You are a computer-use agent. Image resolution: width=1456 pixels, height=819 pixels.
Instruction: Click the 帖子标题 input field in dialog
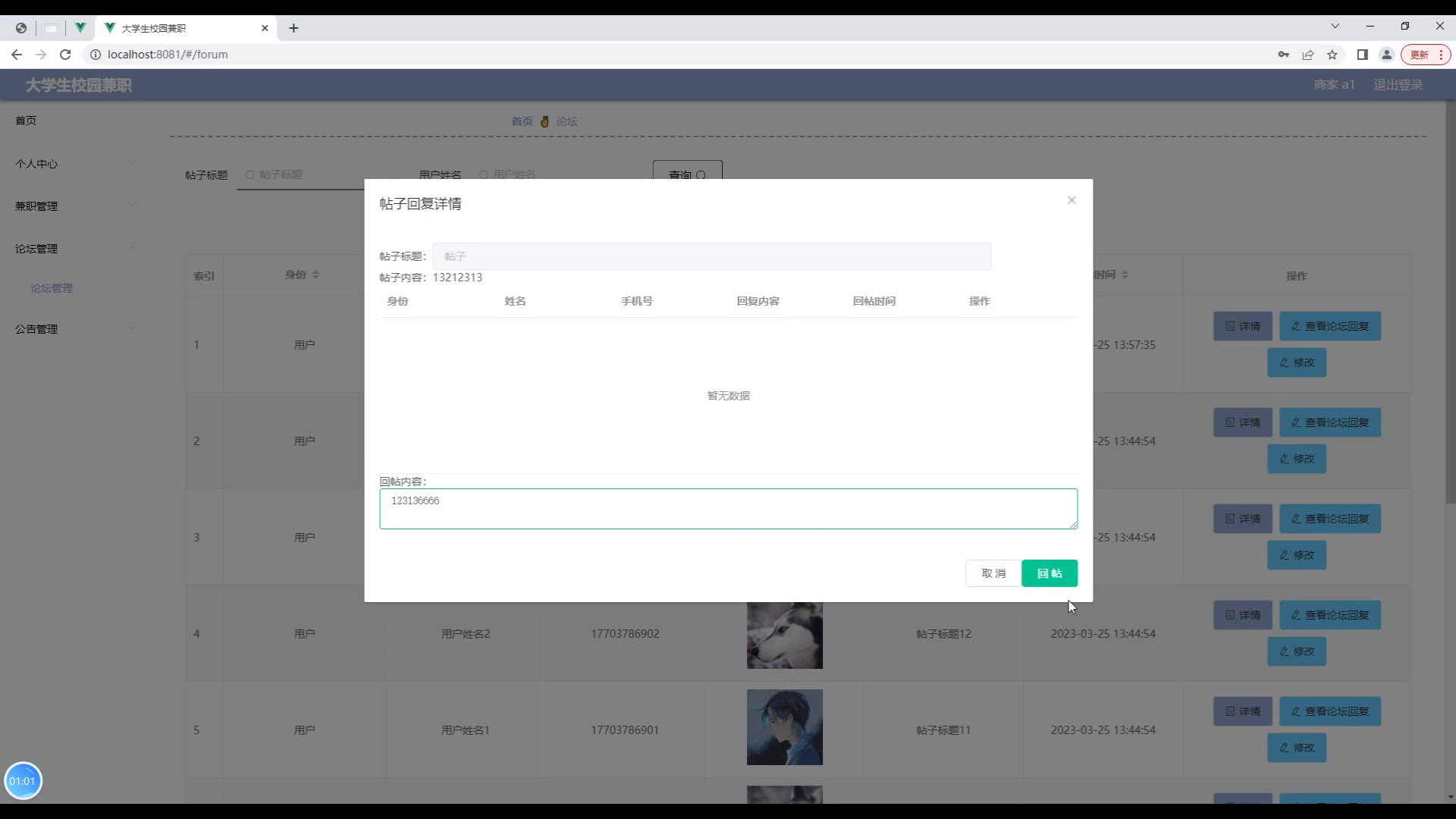[711, 256]
